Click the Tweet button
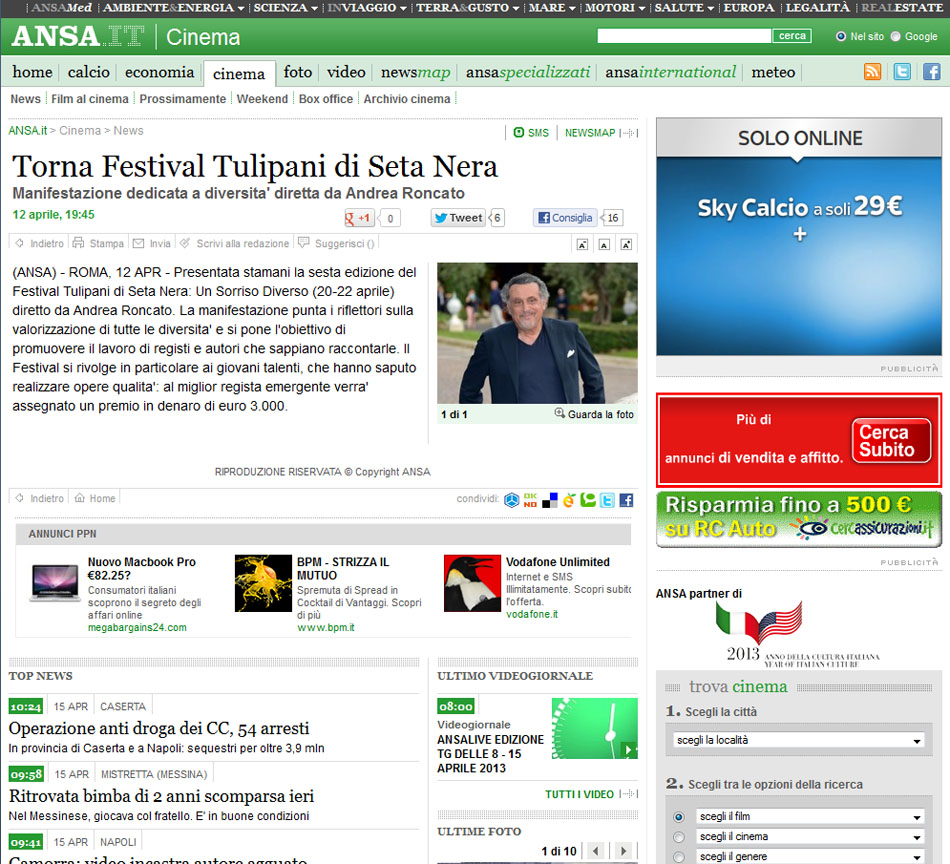Screen dimensions: 950x864 click(459, 218)
